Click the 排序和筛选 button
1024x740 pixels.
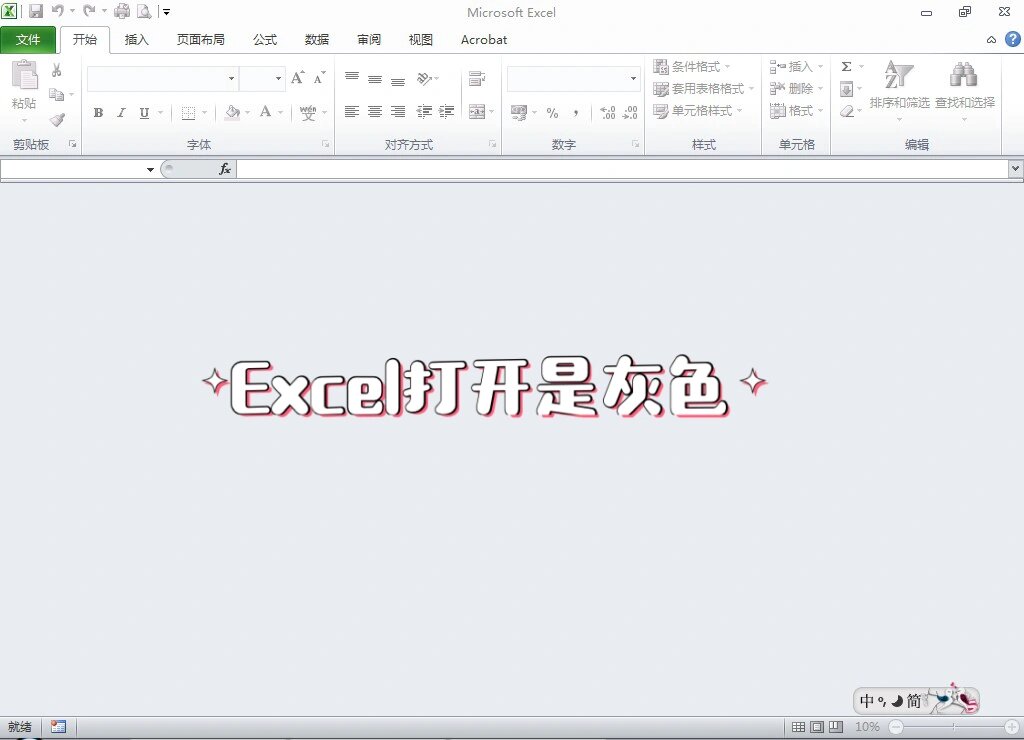click(899, 89)
